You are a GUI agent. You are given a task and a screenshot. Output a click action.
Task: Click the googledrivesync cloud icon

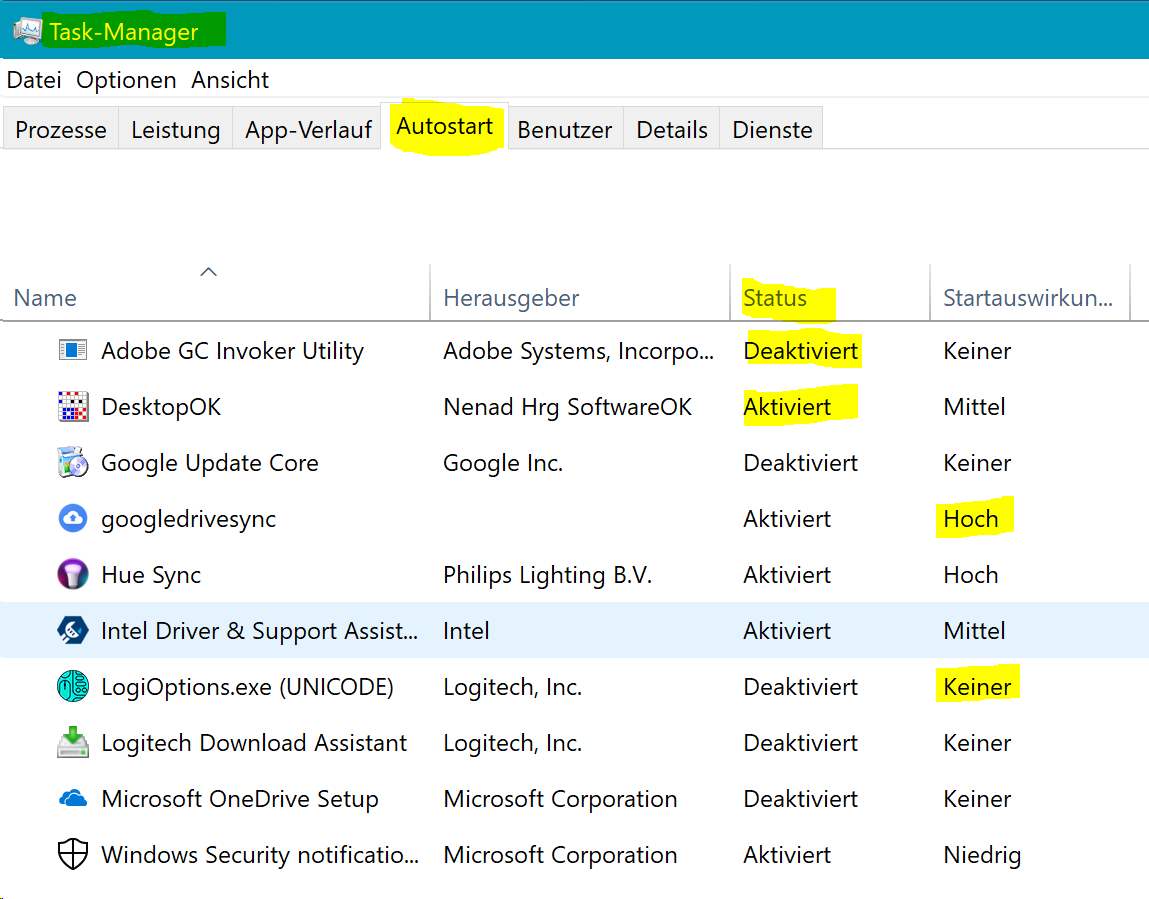[x=73, y=519]
